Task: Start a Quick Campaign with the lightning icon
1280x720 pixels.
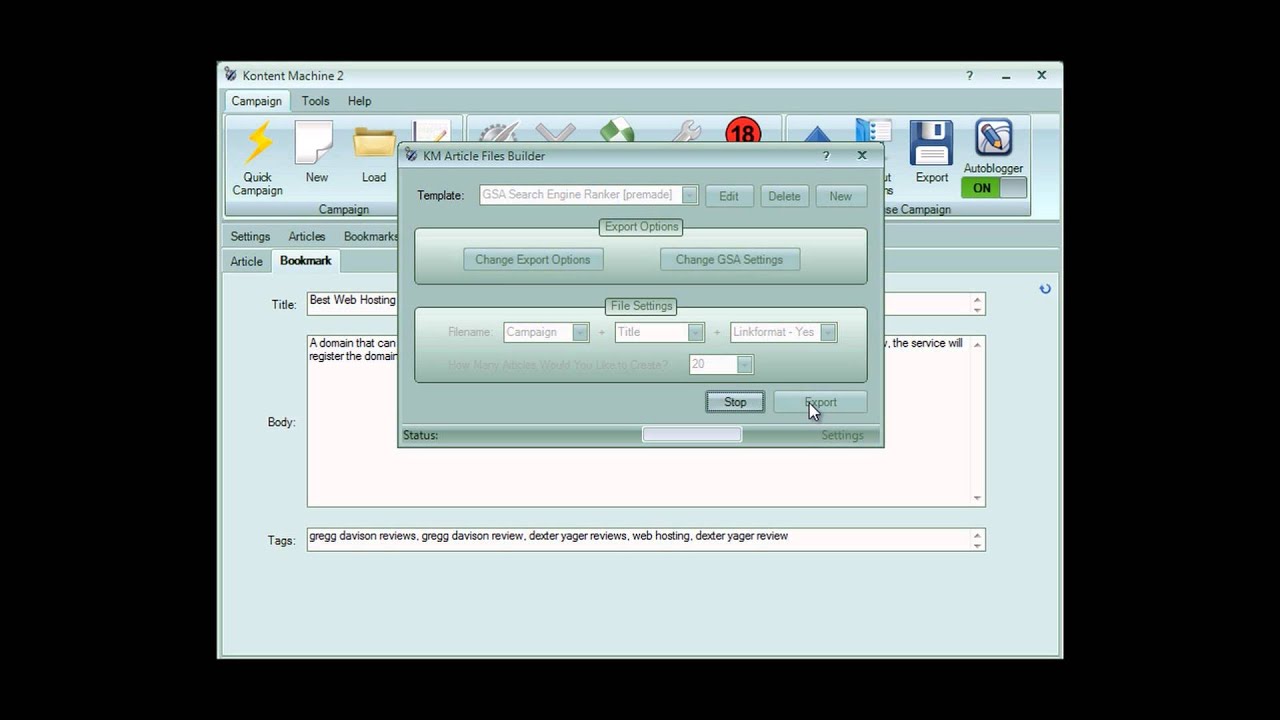Action: point(258,158)
